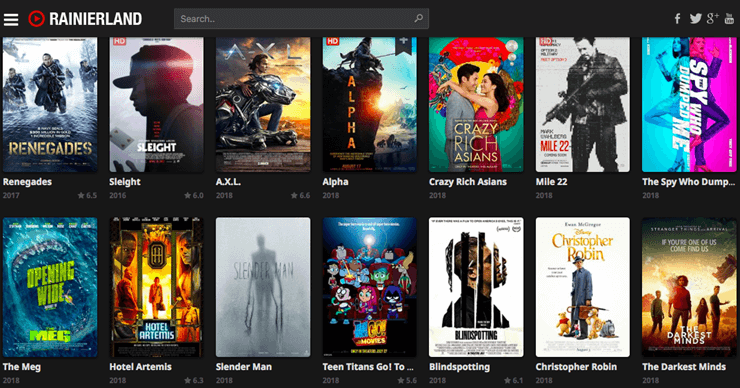
Task: Click inside the Search field
Action: click(x=301, y=19)
